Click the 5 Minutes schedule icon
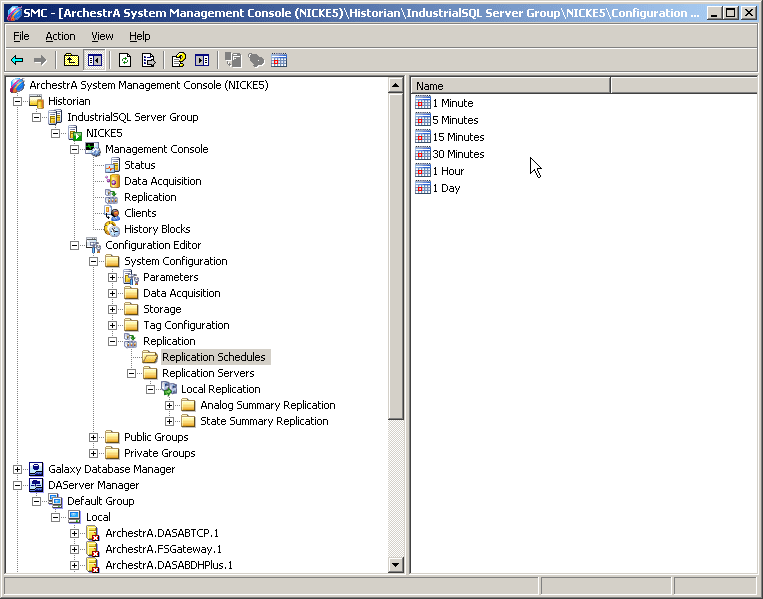 click(x=422, y=120)
